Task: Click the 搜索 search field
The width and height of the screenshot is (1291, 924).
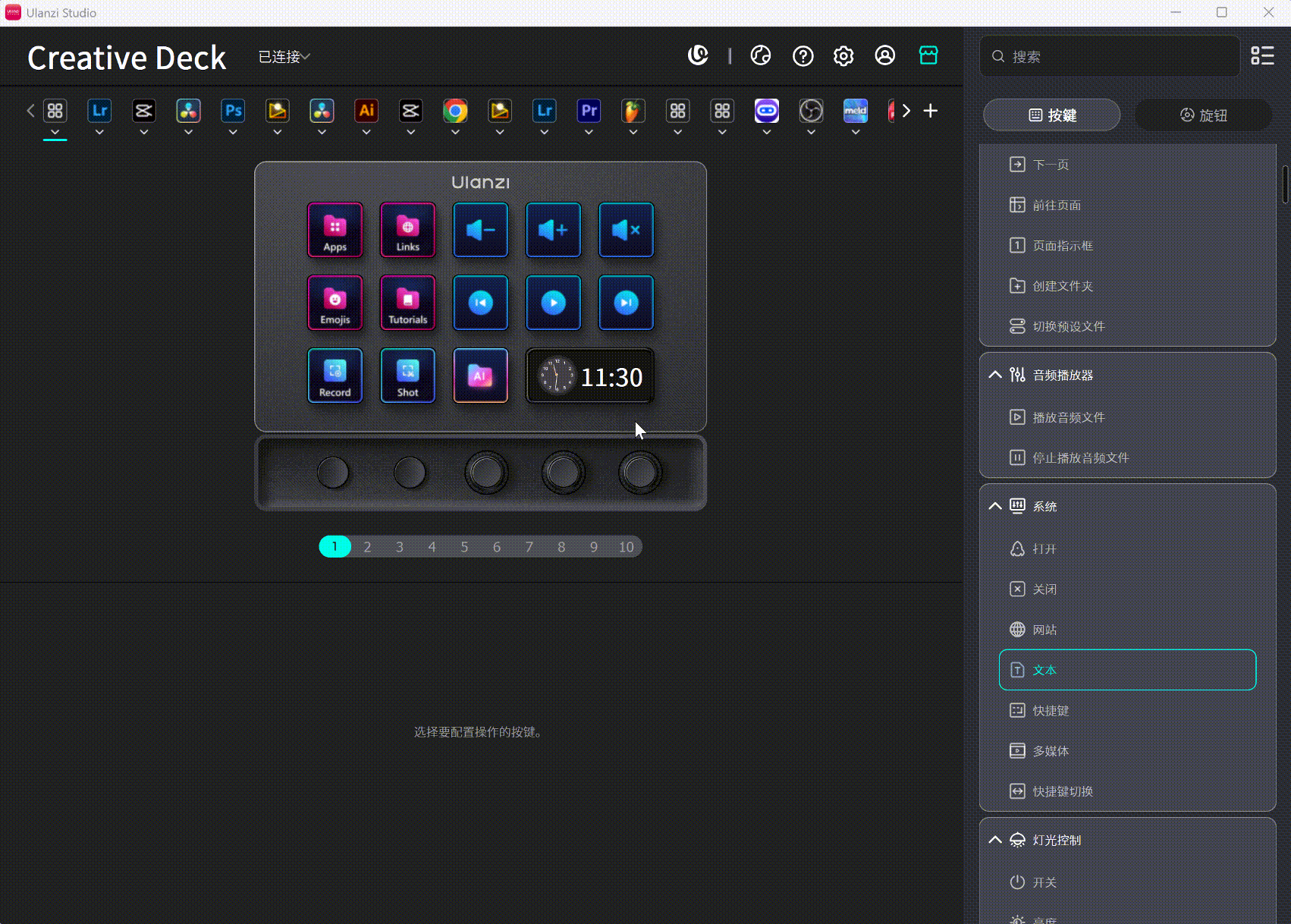Action: 1115,57
